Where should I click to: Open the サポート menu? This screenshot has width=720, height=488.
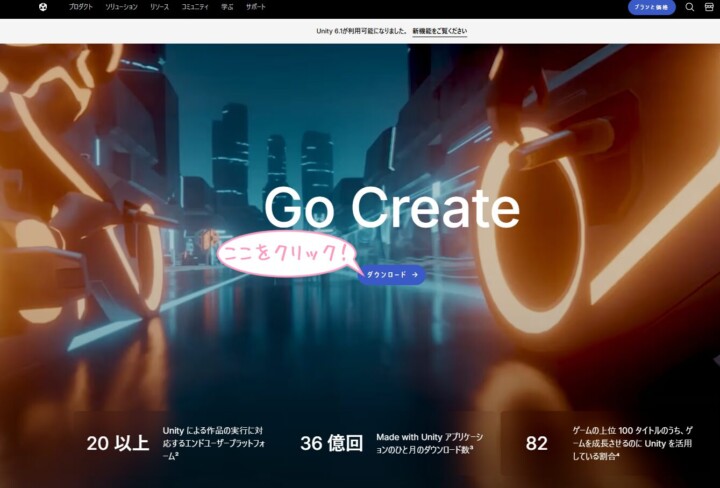point(255,7)
